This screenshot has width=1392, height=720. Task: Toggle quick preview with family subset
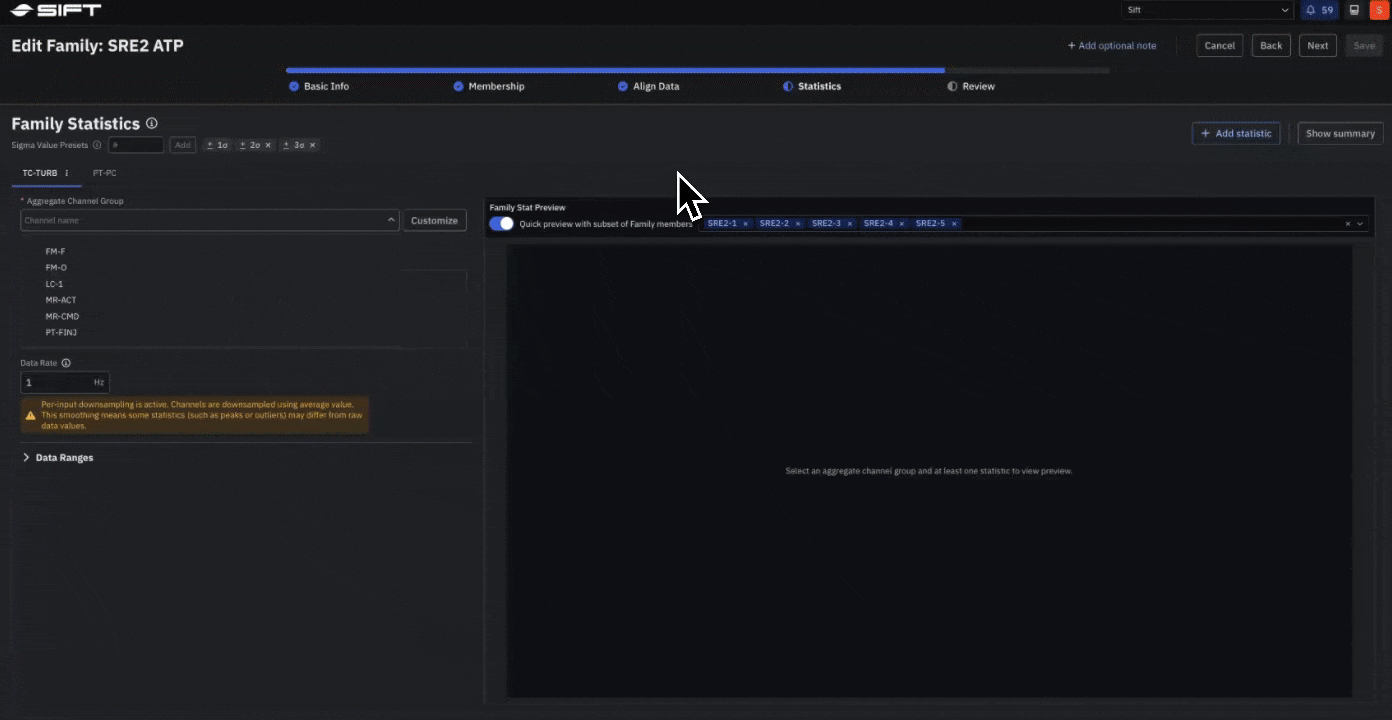click(x=501, y=224)
